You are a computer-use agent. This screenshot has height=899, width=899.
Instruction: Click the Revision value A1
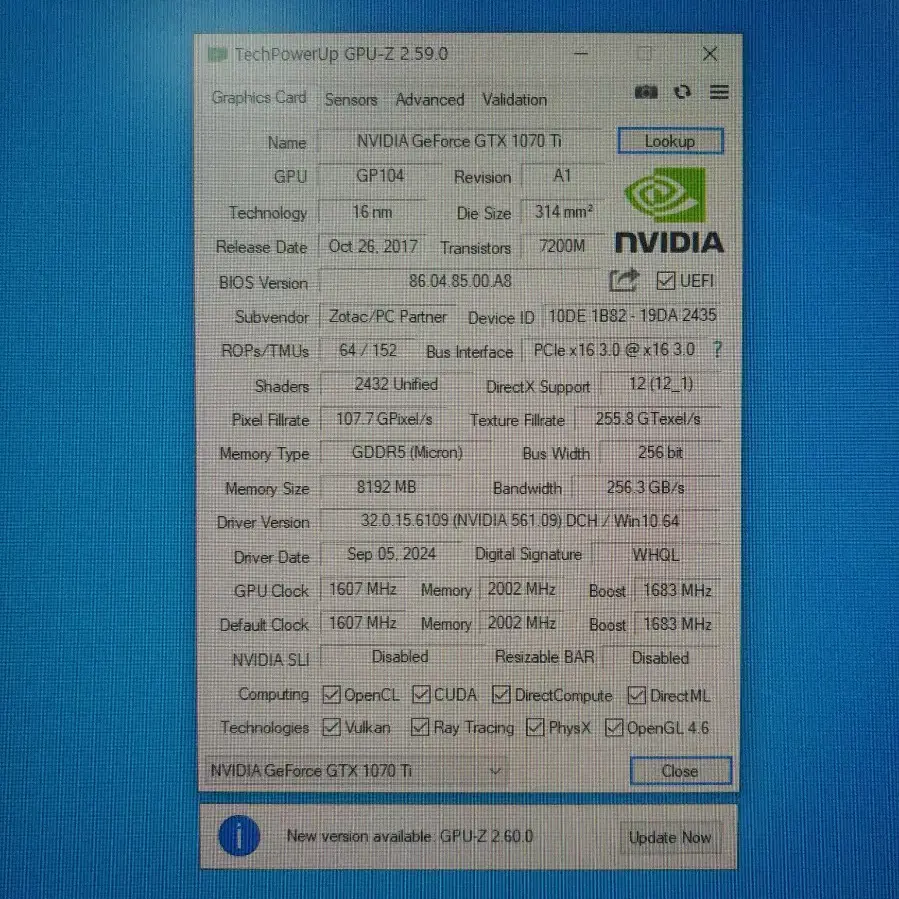[x=562, y=175]
